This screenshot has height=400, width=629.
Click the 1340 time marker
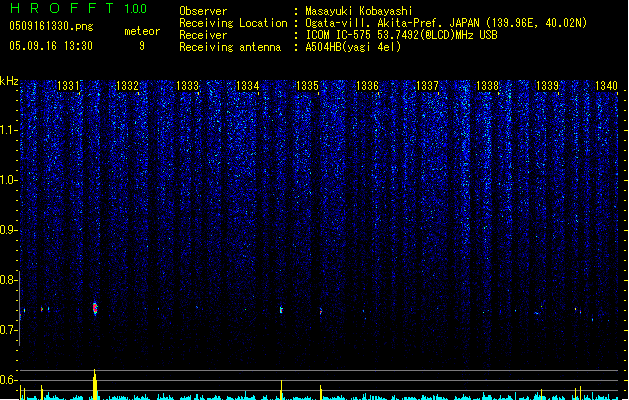tap(607, 86)
